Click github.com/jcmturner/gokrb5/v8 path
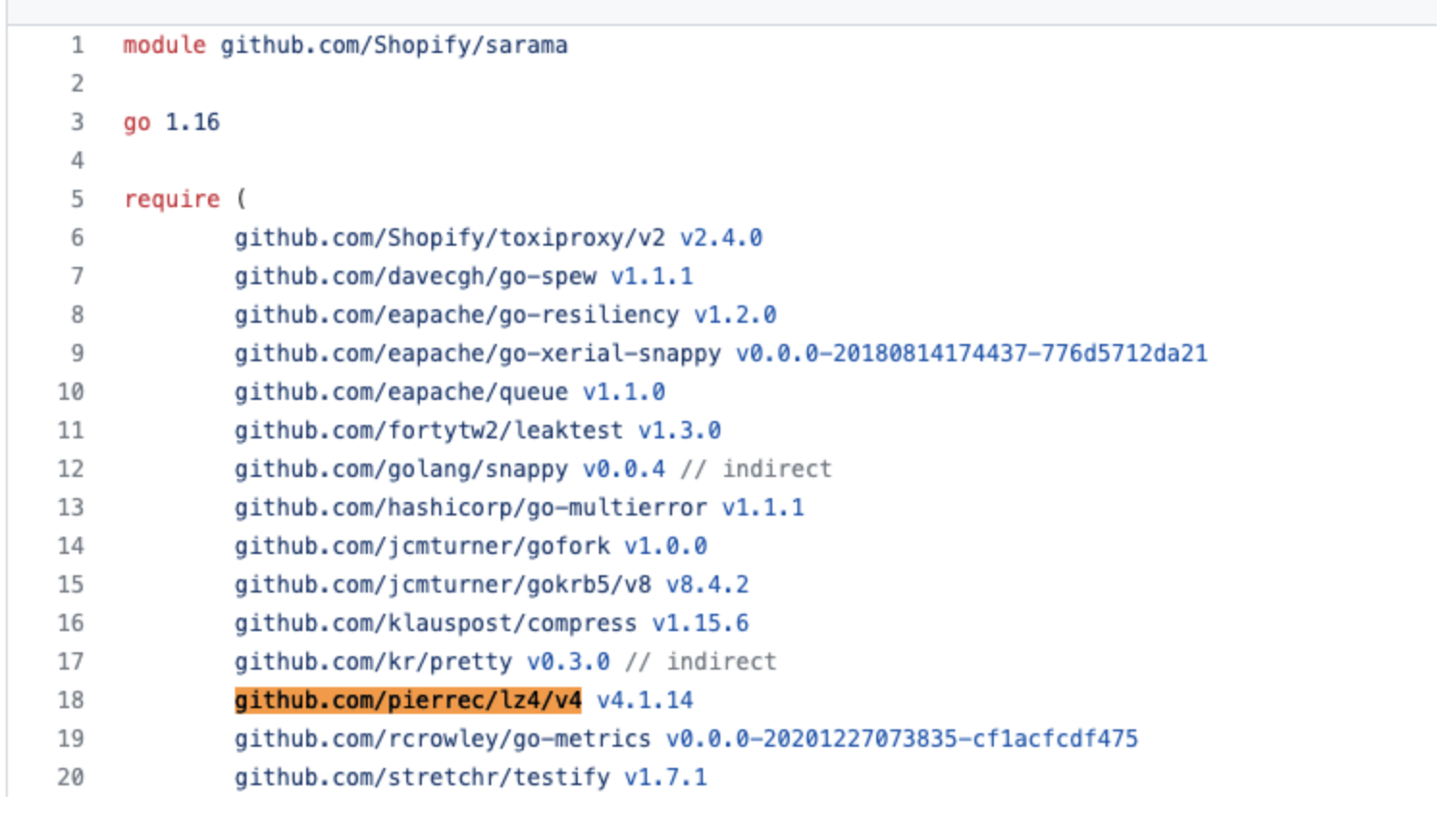1456x819 pixels. coord(443,585)
